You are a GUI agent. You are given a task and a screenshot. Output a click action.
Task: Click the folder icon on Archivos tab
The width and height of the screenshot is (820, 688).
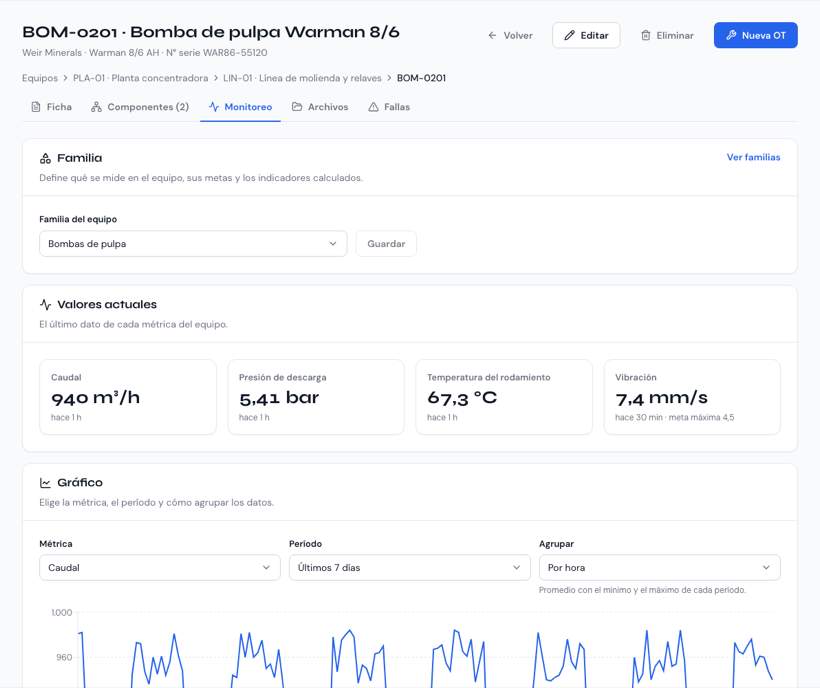click(x=297, y=107)
